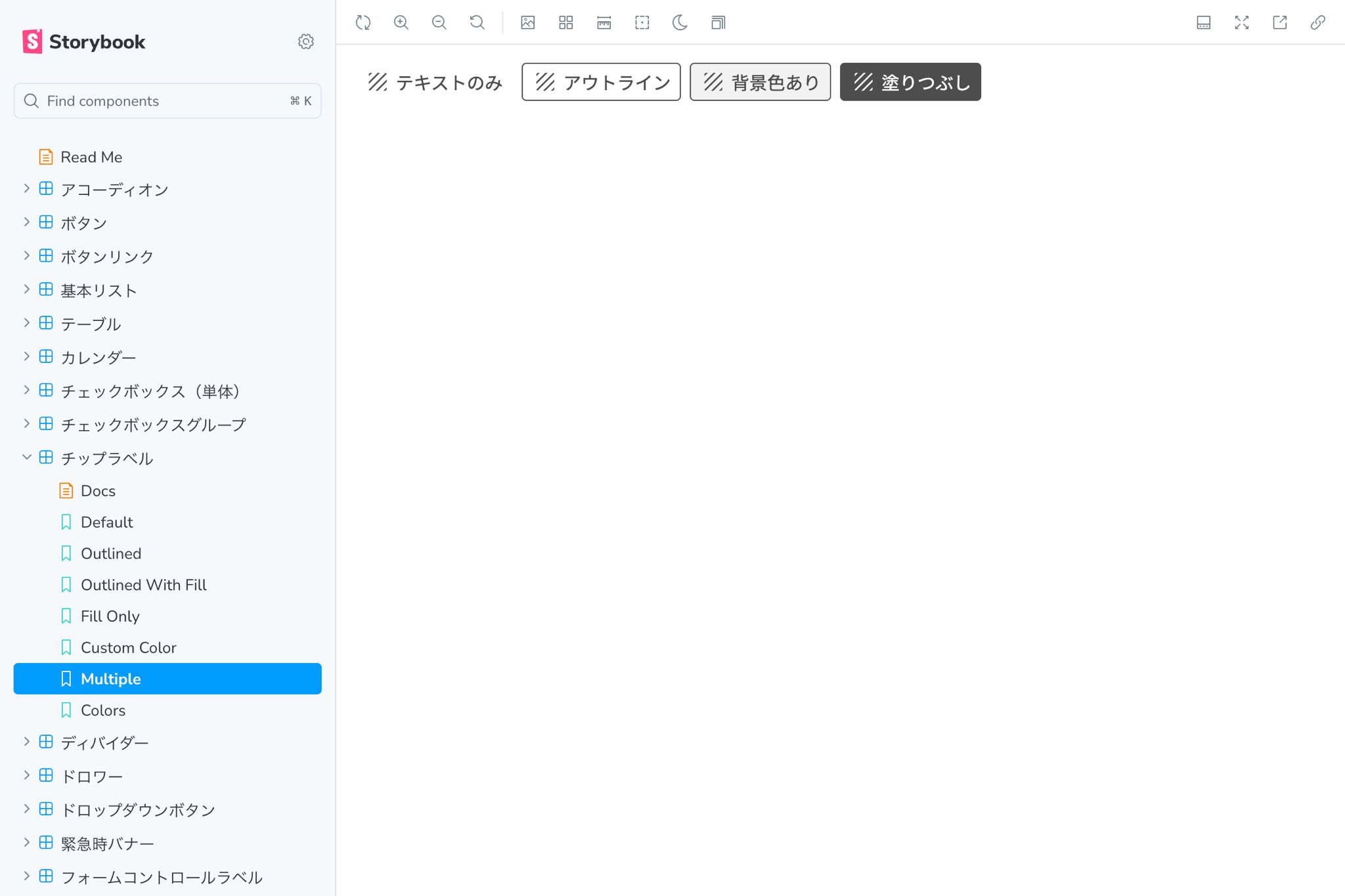
Task: Open the change background image icon
Action: click(x=528, y=23)
